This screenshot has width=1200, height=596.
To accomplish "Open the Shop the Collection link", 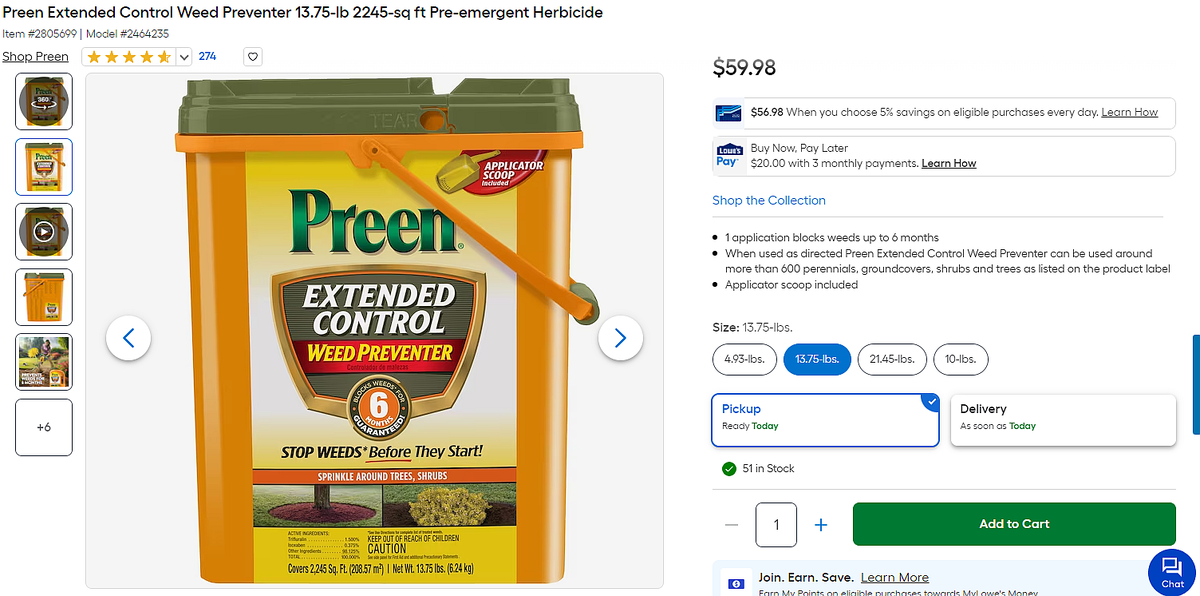I will point(769,200).
